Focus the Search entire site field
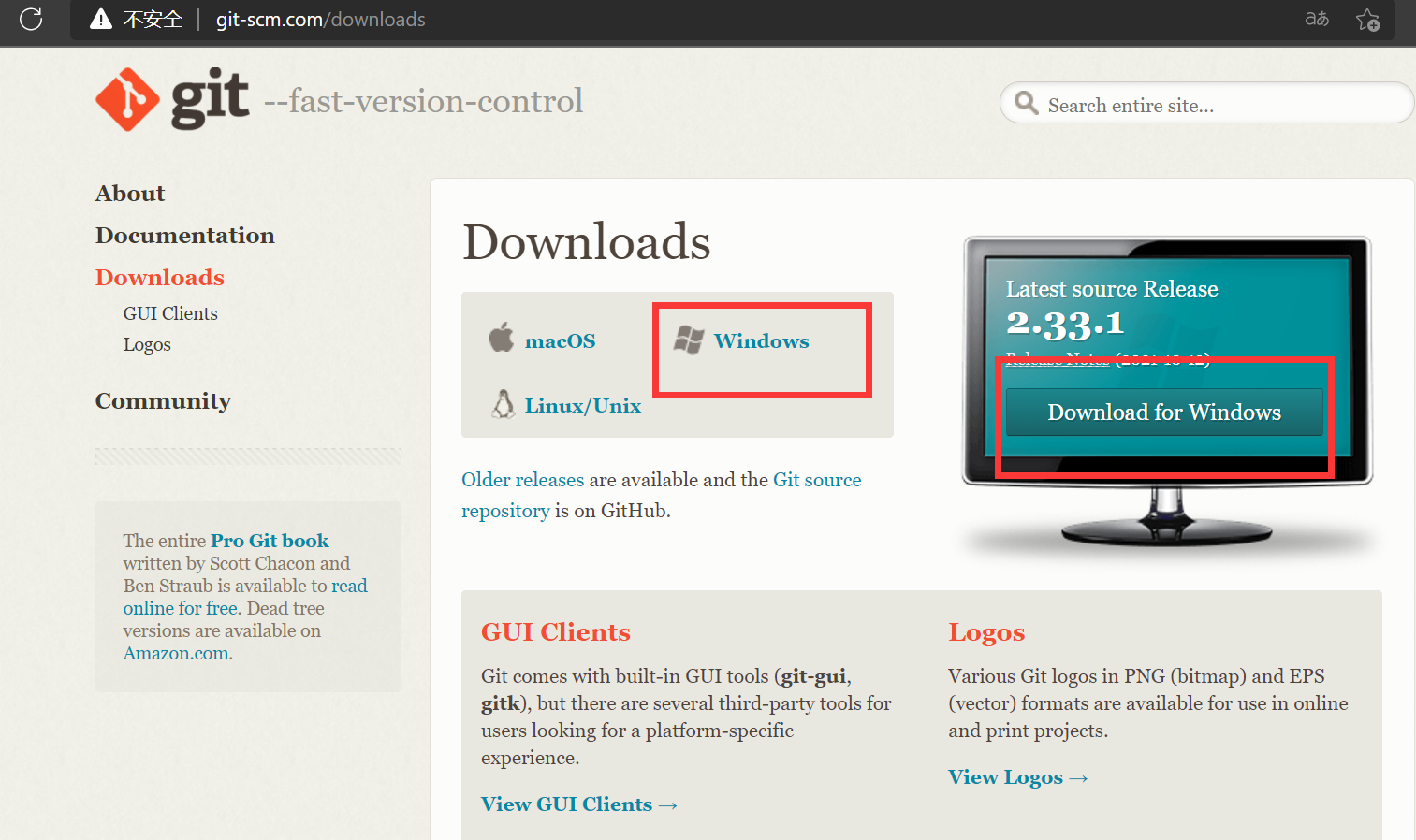Viewport: 1416px width, 840px height. (1206, 103)
